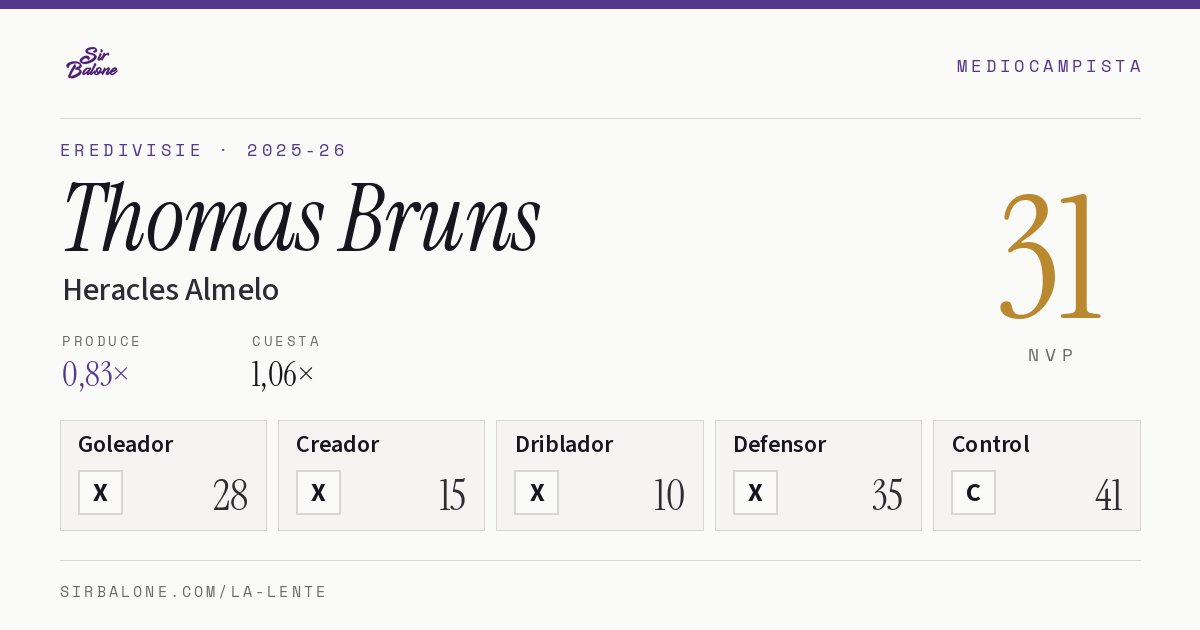Image resolution: width=1200 pixels, height=630 pixels.
Task: Click the Cuesta label
Action: [x=286, y=341]
